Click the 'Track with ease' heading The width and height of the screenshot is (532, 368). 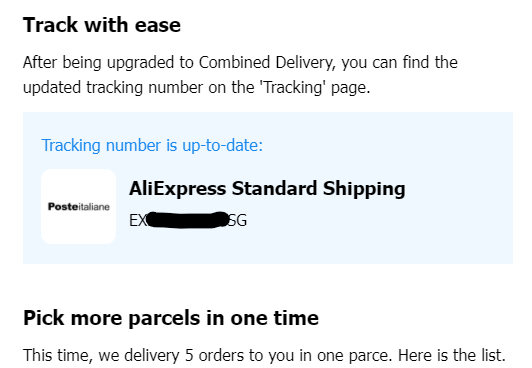[102, 25]
